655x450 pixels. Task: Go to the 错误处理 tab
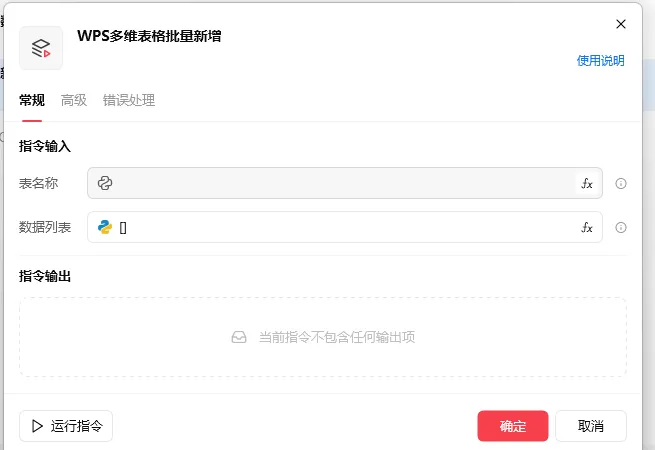(x=129, y=100)
